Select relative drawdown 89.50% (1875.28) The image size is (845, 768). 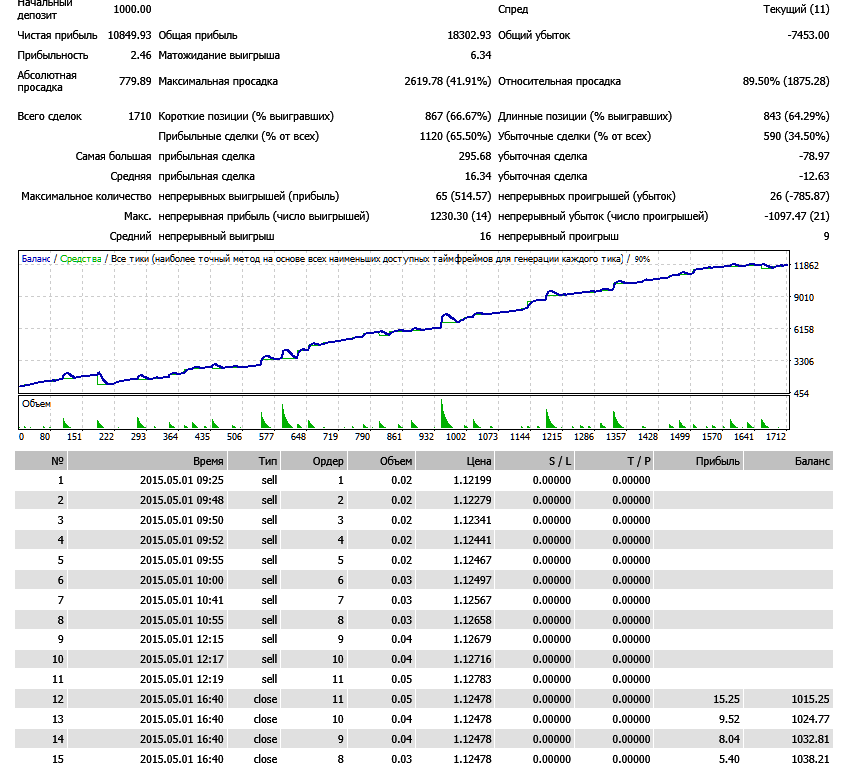786,81
